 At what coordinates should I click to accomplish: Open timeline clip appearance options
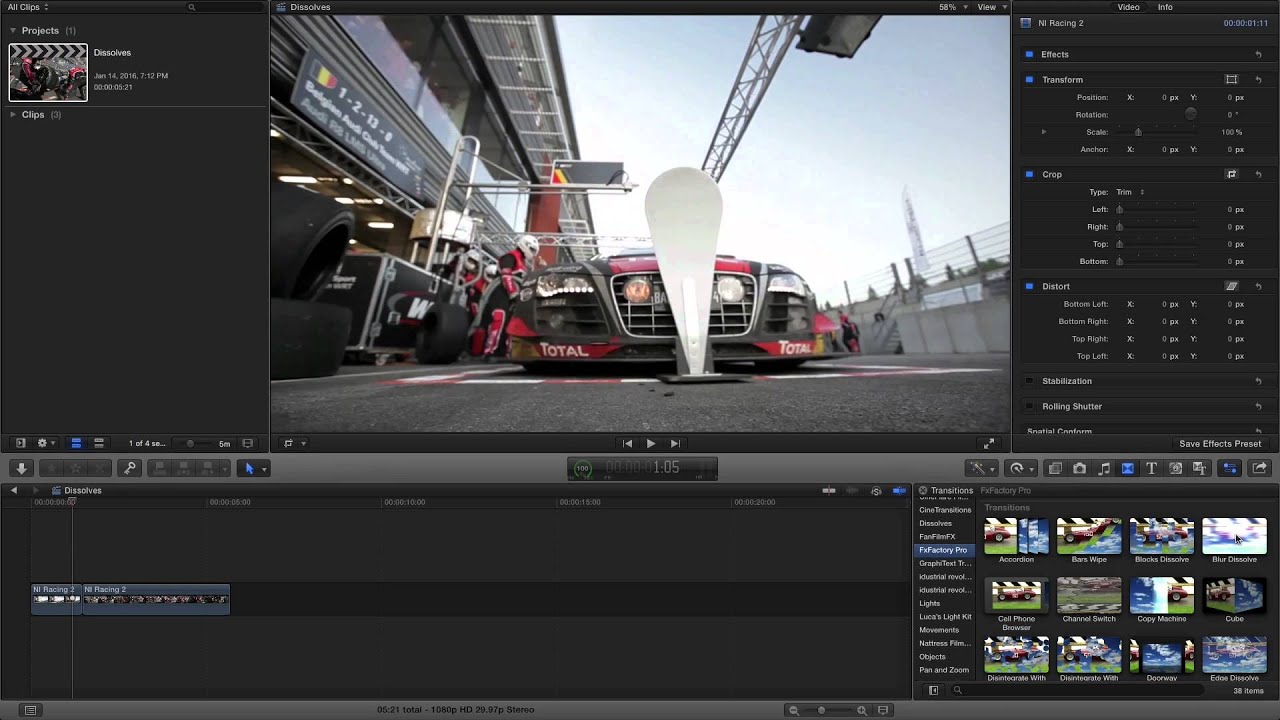[x=883, y=710]
